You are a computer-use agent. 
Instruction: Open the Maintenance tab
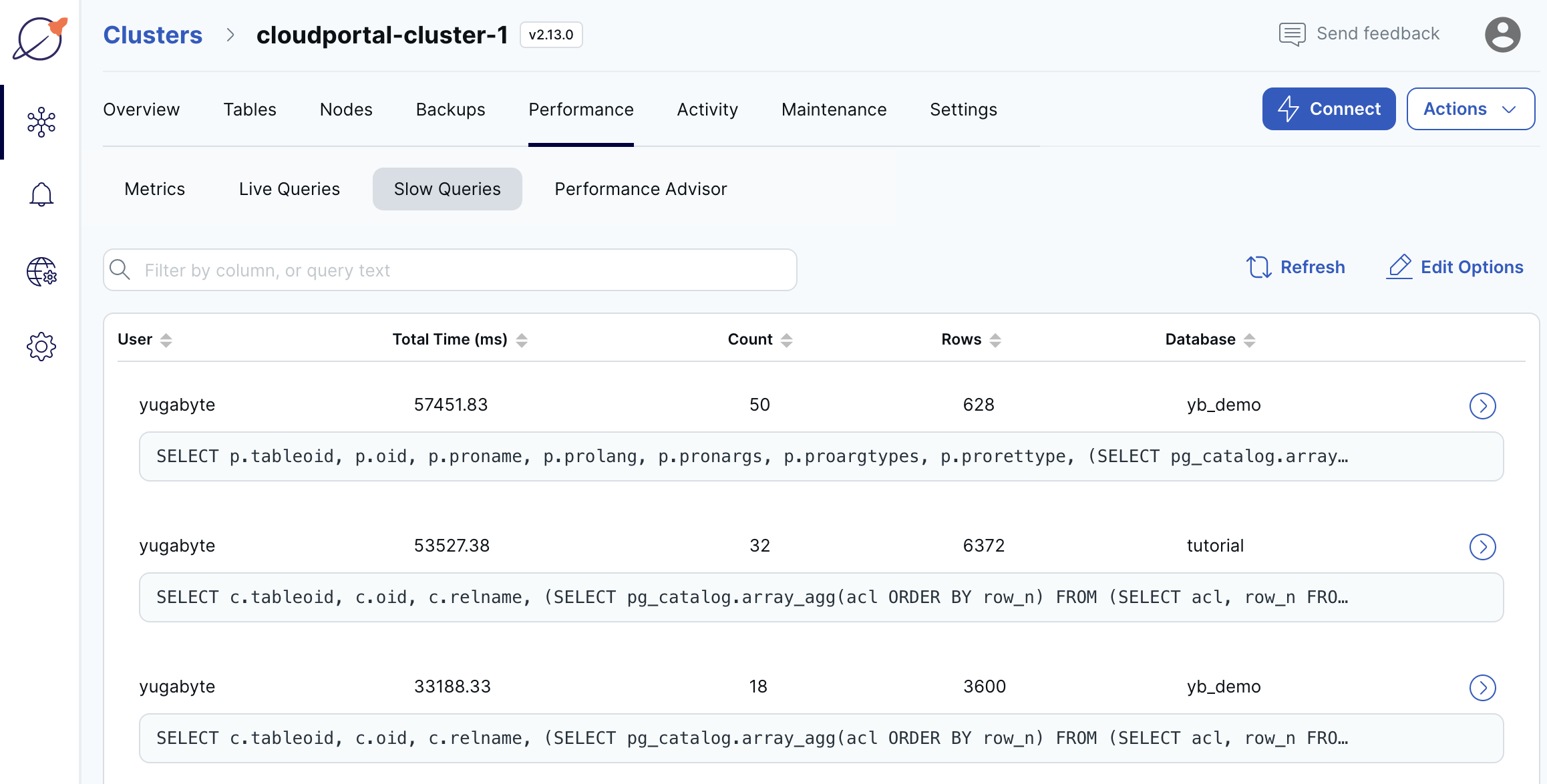point(834,110)
